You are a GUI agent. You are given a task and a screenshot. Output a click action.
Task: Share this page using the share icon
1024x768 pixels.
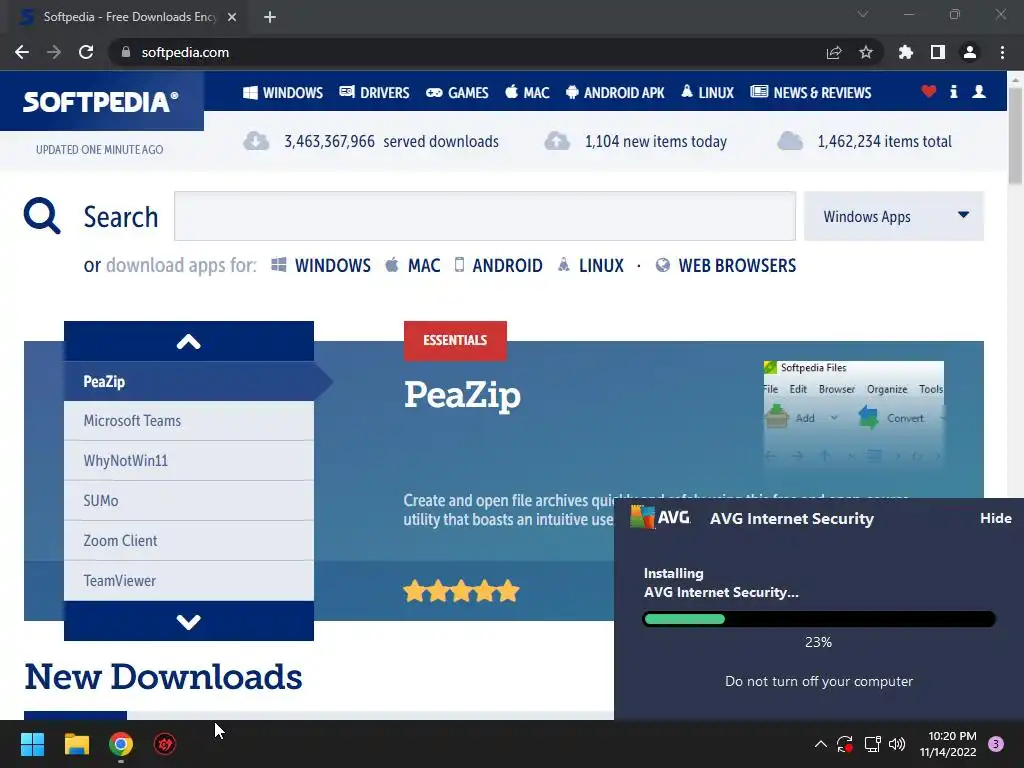[834, 52]
